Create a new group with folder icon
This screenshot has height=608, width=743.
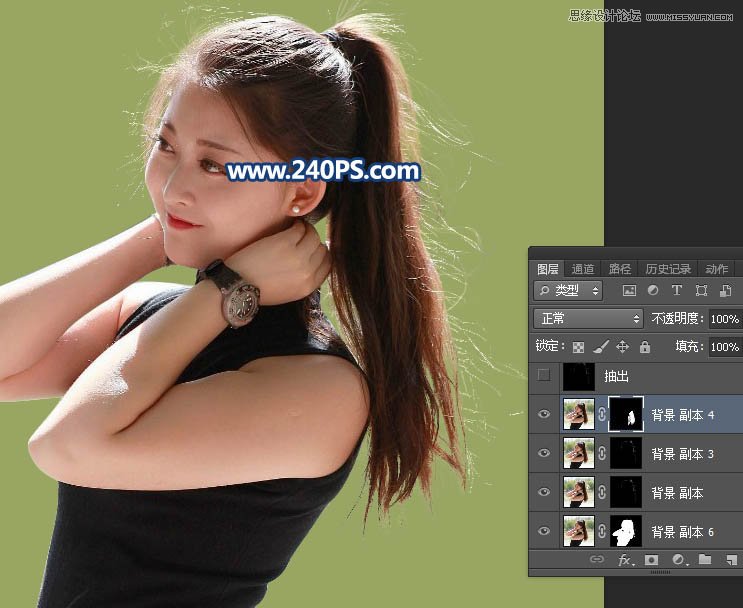pyautogui.click(x=704, y=560)
